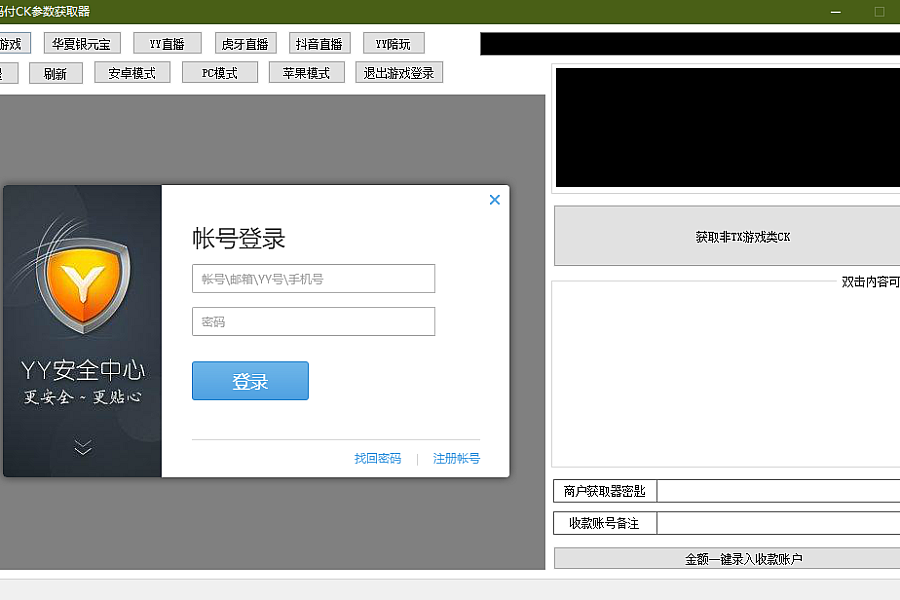Click 获取非TX游戏类CK button
The image size is (900, 600).
pyautogui.click(x=727, y=236)
